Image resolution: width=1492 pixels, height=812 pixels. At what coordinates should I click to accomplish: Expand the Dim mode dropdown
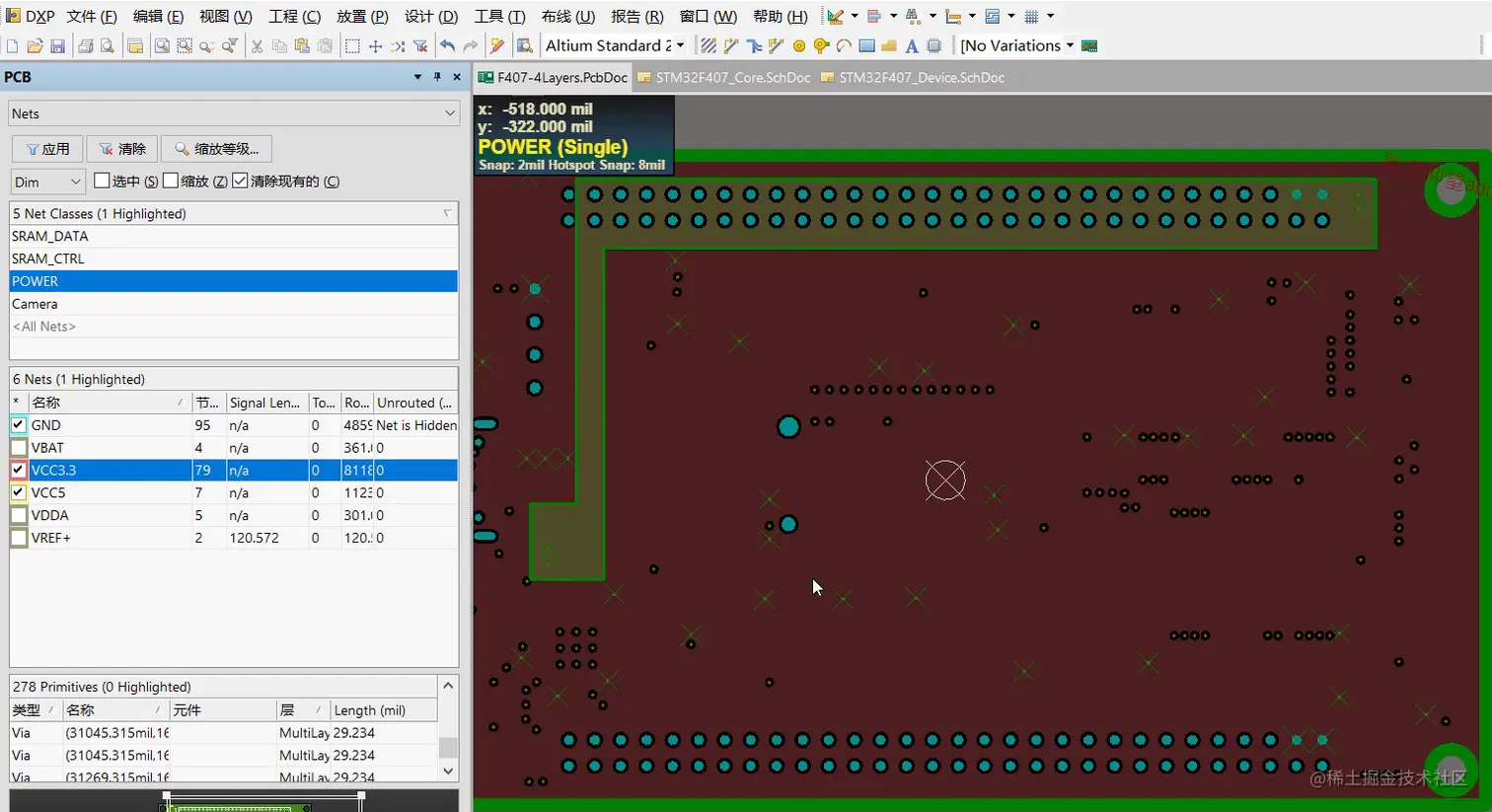tap(75, 182)
